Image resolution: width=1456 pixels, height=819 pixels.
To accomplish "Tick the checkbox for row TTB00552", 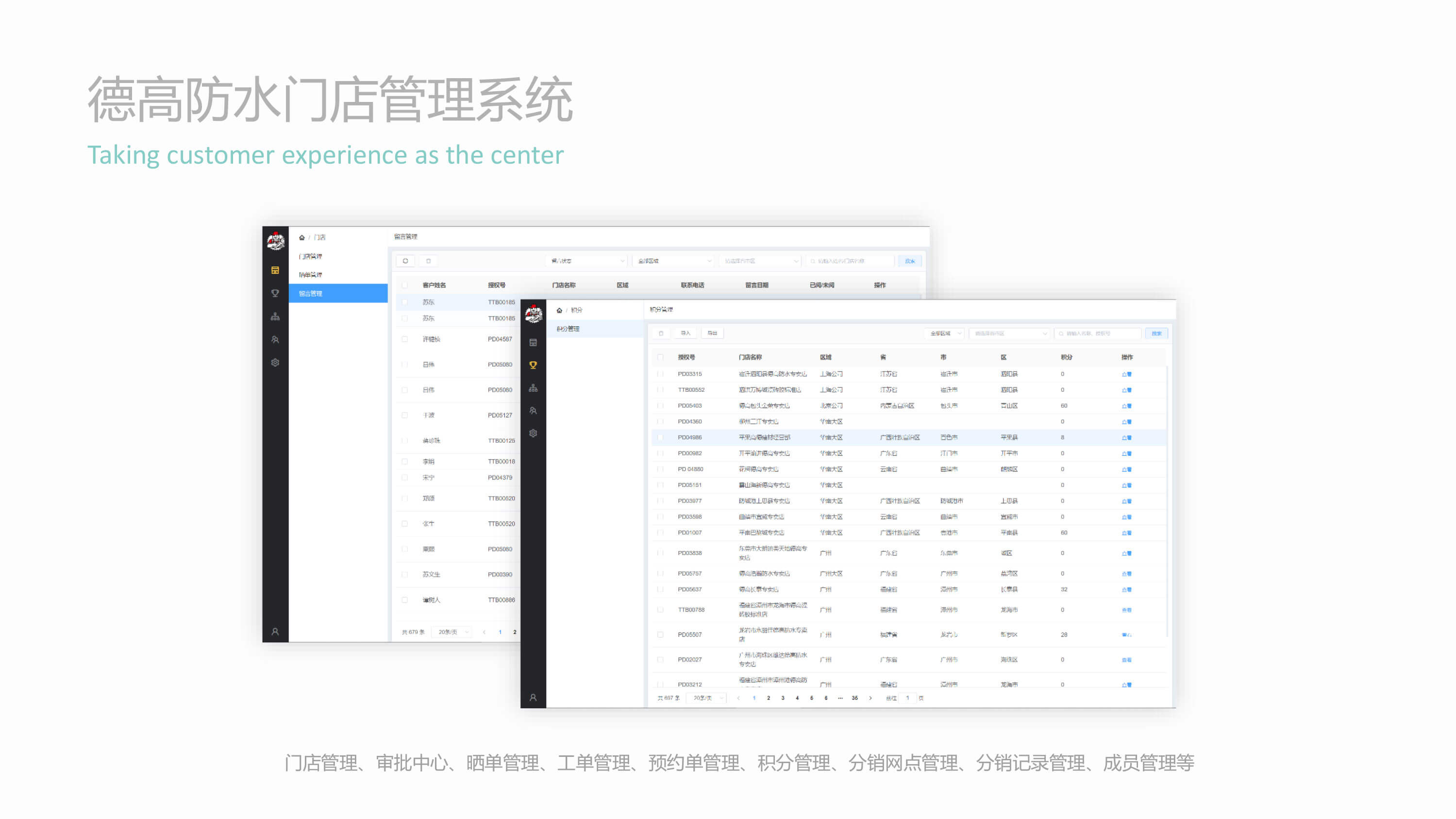I will pos(660,390).
